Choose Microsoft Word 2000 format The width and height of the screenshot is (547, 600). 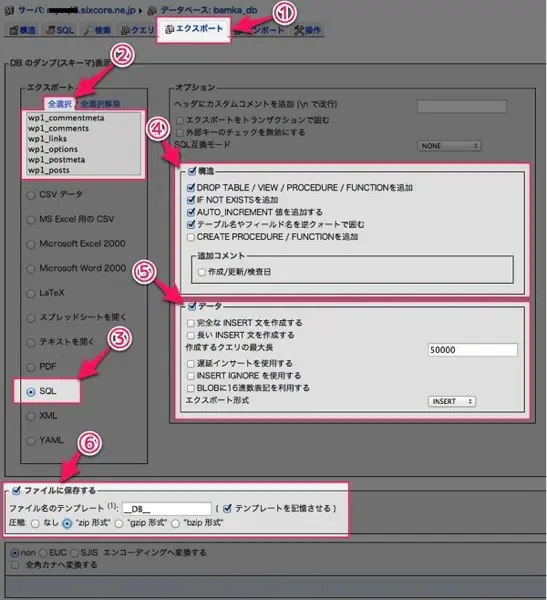coord(31,269)
